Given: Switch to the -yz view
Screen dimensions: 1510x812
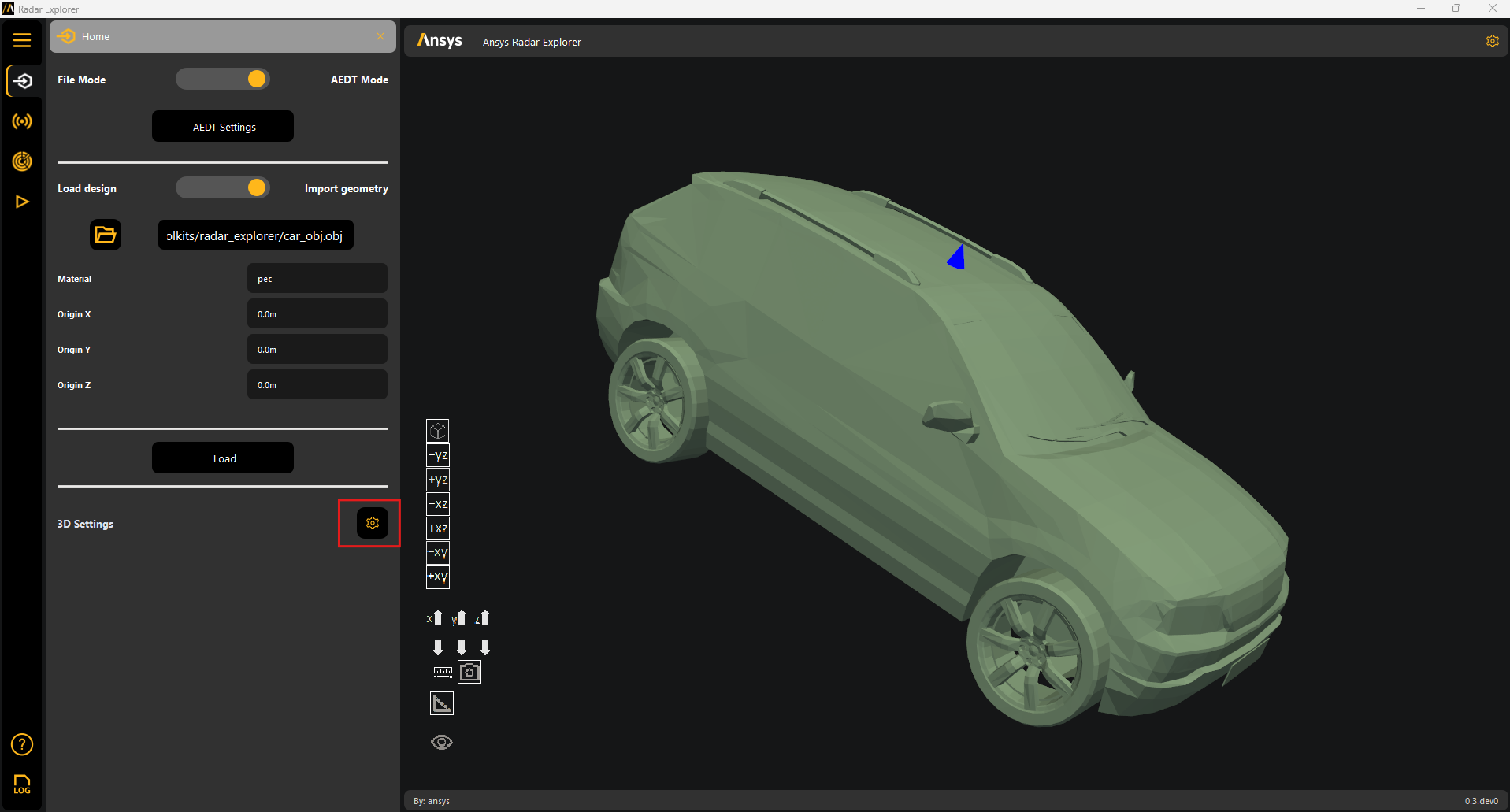Looking at the screenshot, I should tap(438, 455).
